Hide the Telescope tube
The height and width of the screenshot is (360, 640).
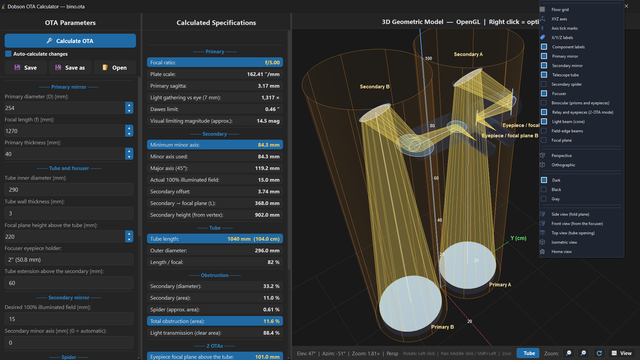pos(544,75)
